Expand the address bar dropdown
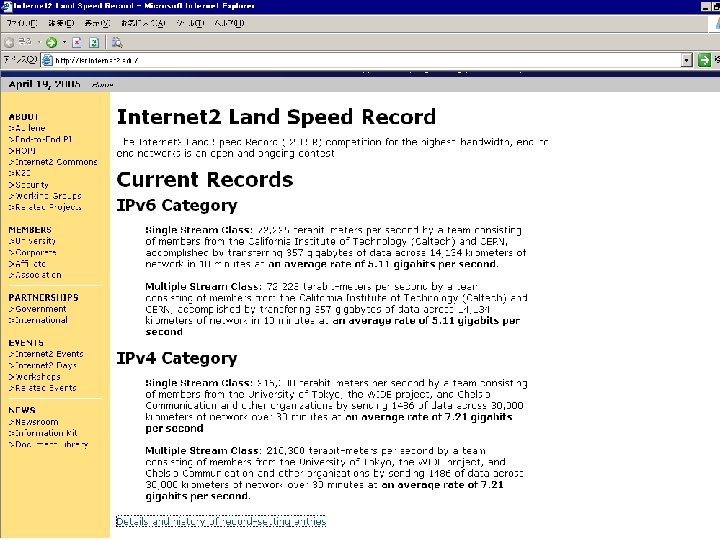720x540 pixels. click(686, 60)
